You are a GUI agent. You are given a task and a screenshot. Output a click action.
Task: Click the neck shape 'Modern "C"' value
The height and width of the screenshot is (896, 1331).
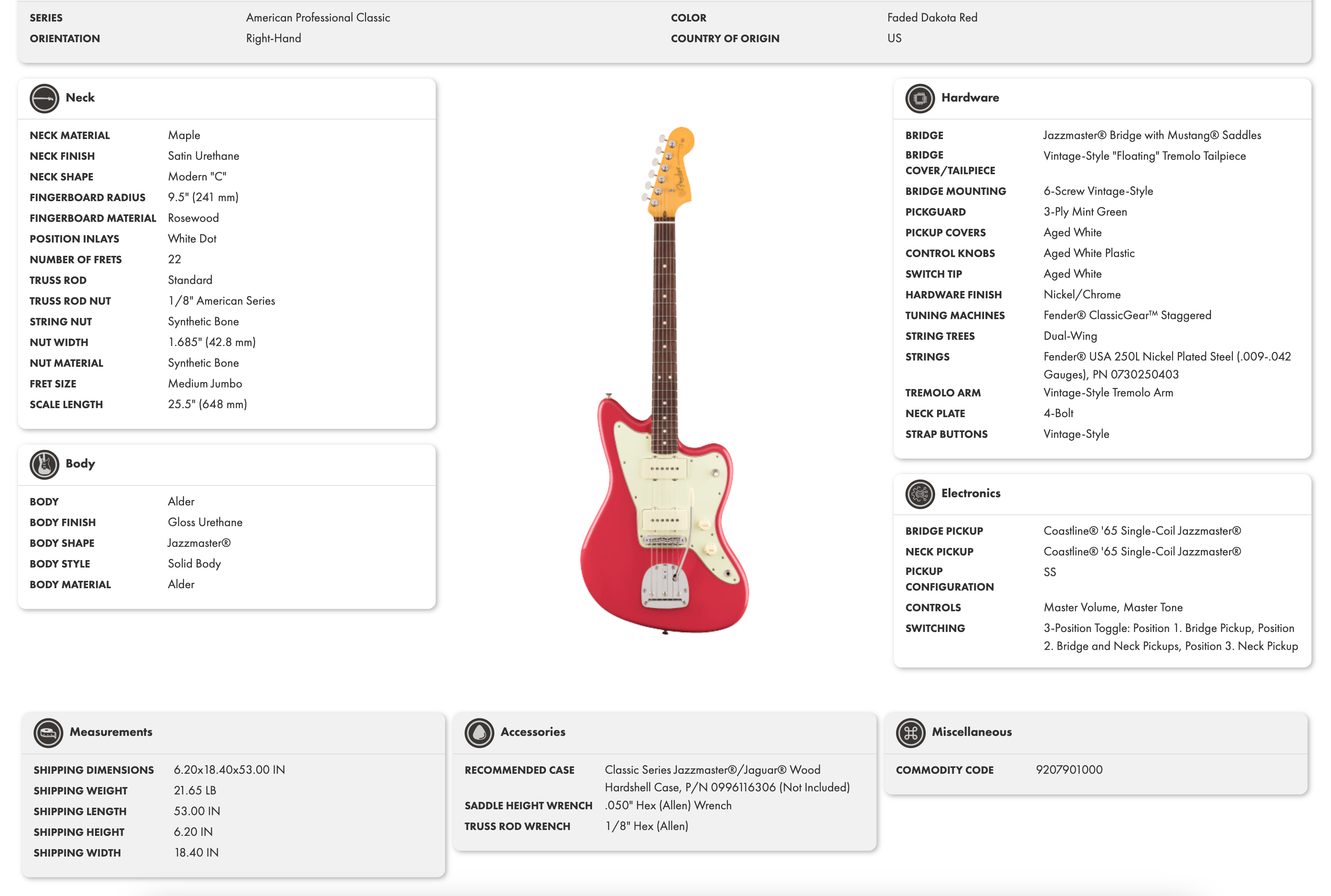click(197, 177)
